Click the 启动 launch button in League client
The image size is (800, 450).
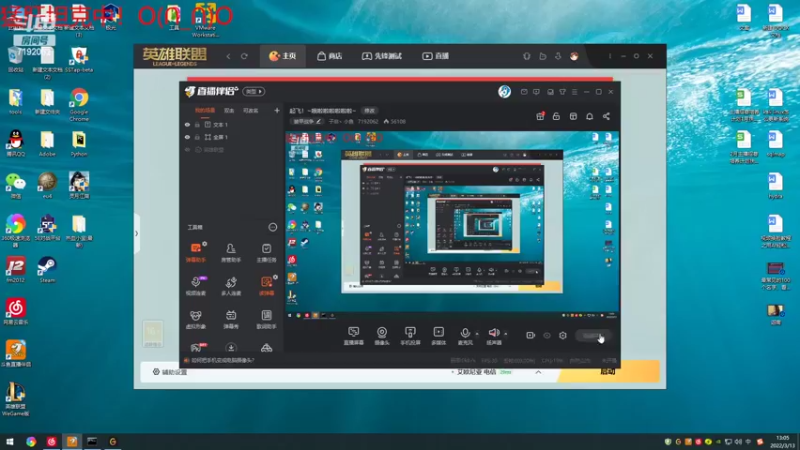pyautogui.click(x=609, y=372)
